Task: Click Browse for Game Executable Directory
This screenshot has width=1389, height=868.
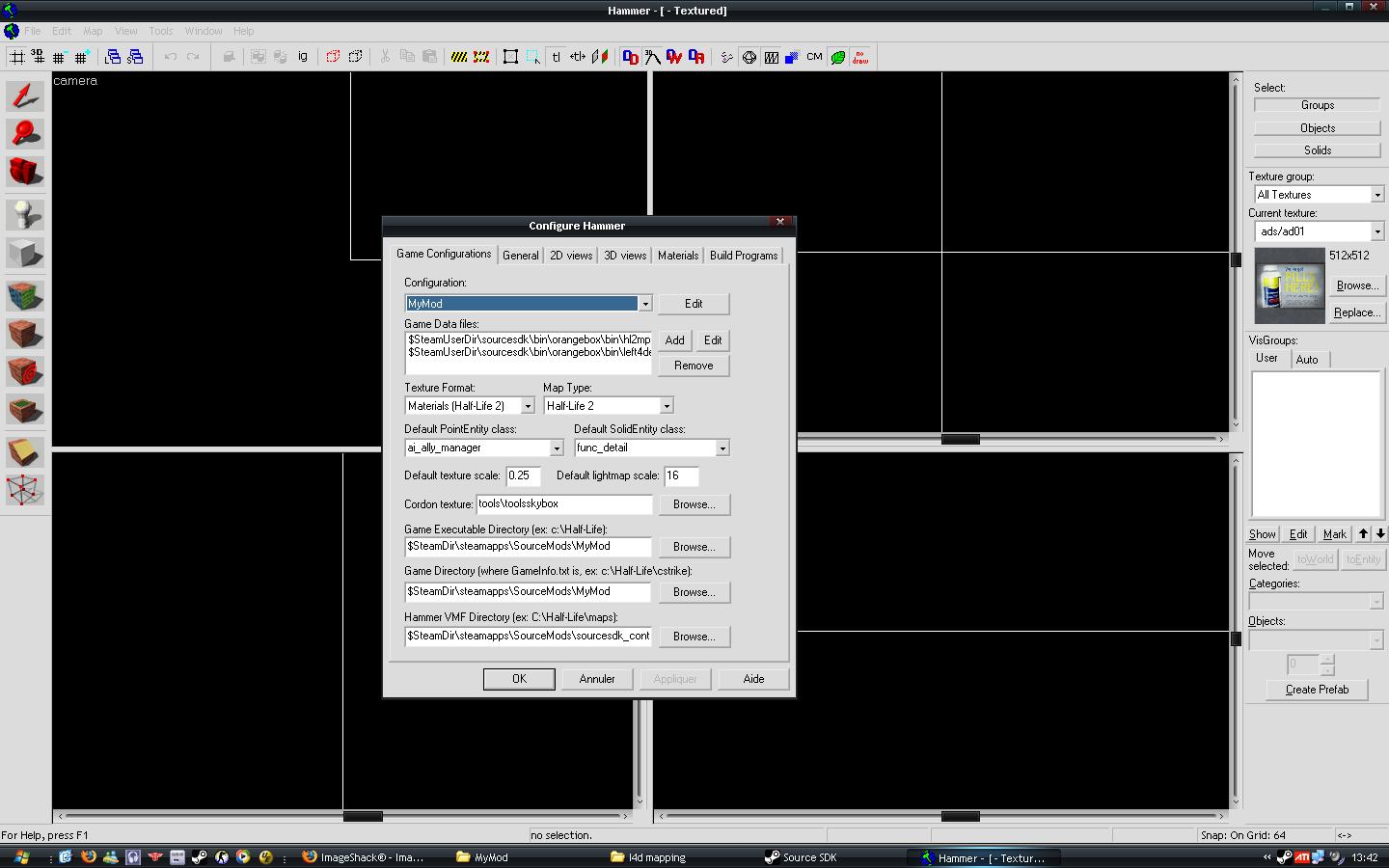Action: pos(694,547)
